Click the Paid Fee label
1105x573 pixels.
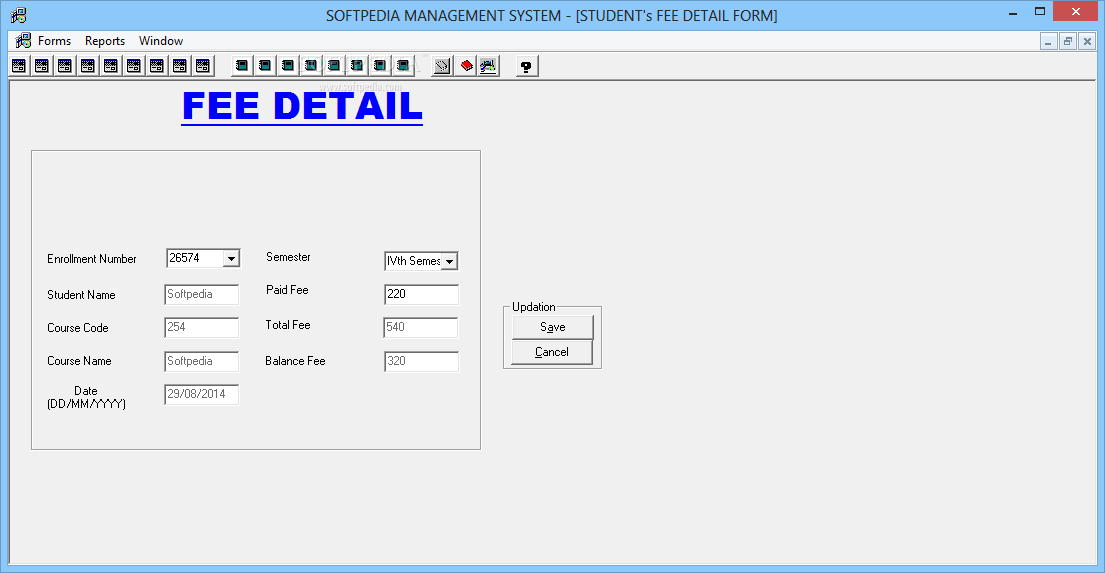[287, 290]
